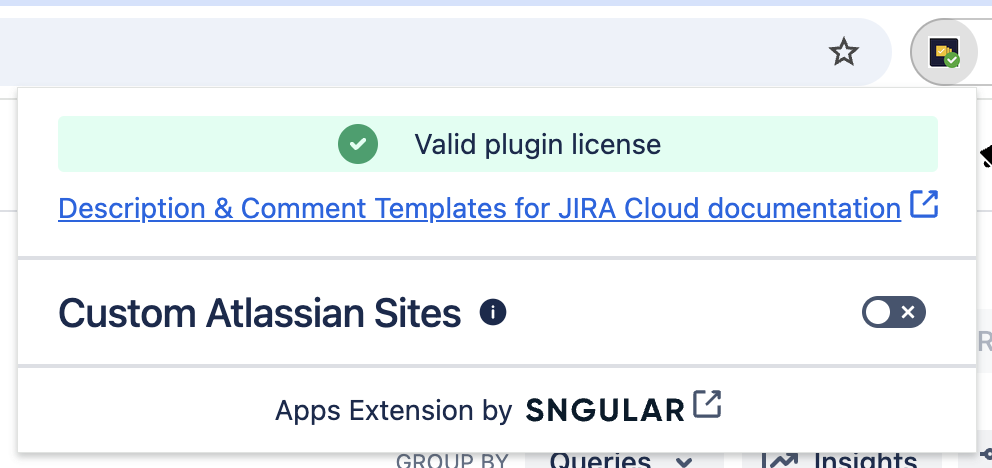Image resolution: width=992 pixels, height=468 pixels.
Task: Click the Custom Atlassian Sites heading
Action: (260, 314)
